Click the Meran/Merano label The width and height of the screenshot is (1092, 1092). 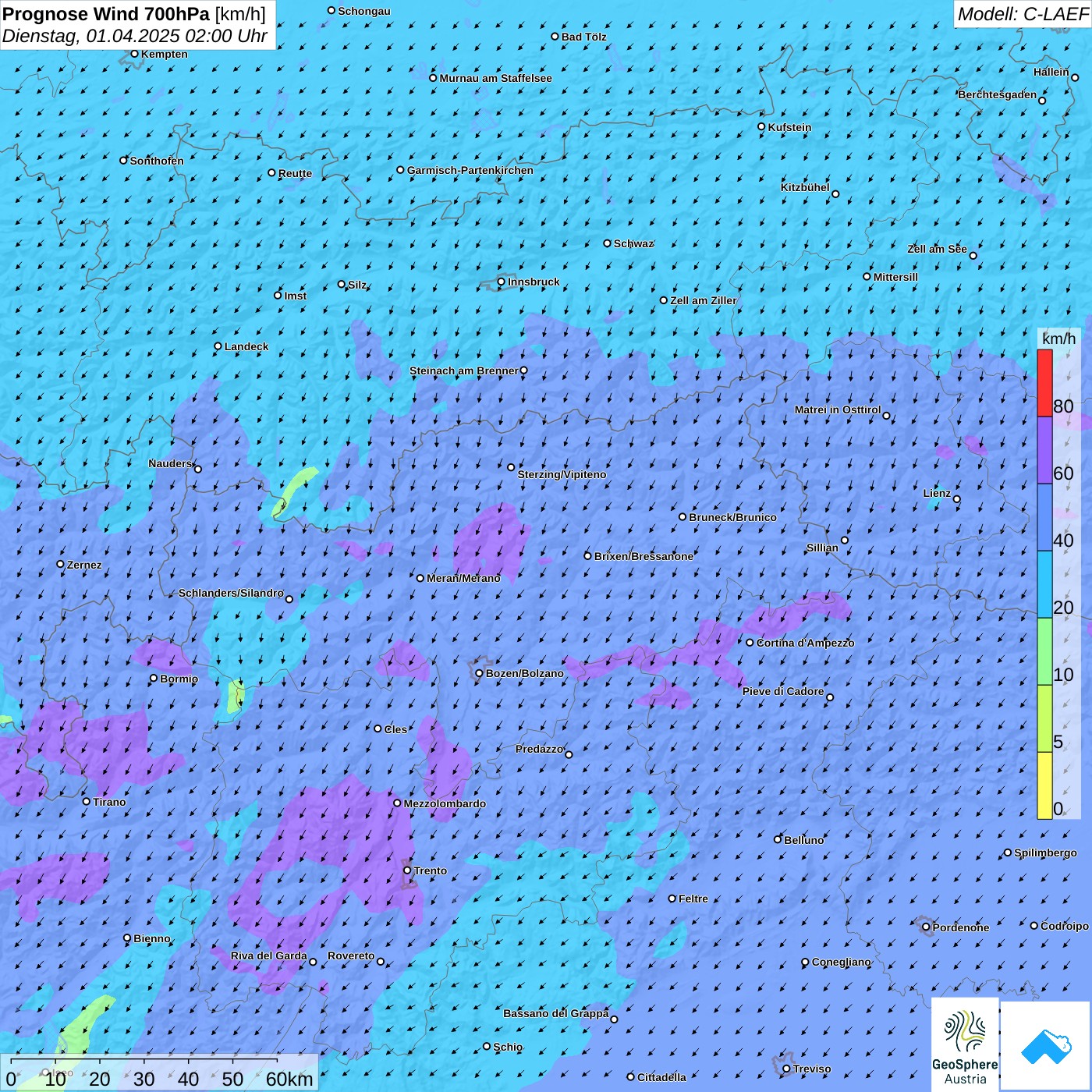463,578
